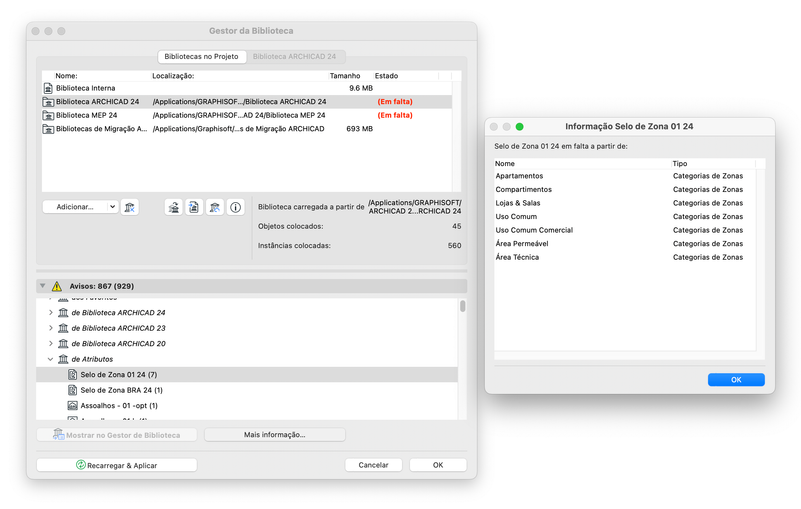Click library icon beside de Atributos
The width and height of the screenshot is (801, 509).
63,359
